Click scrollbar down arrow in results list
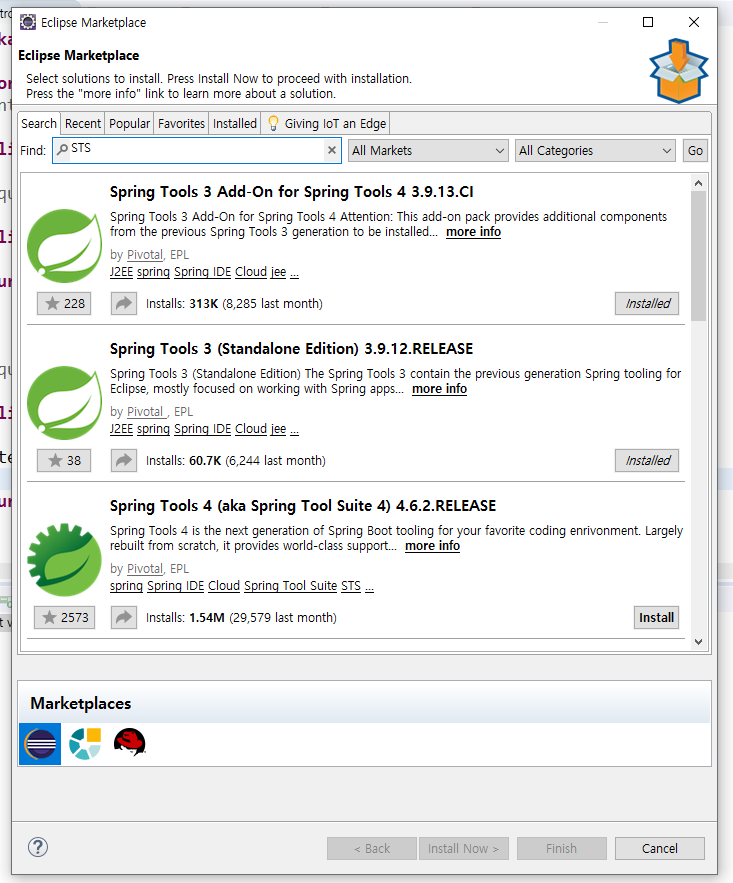Image resolution: width=733 pixels, height=883 pixels. coord(699,642)
